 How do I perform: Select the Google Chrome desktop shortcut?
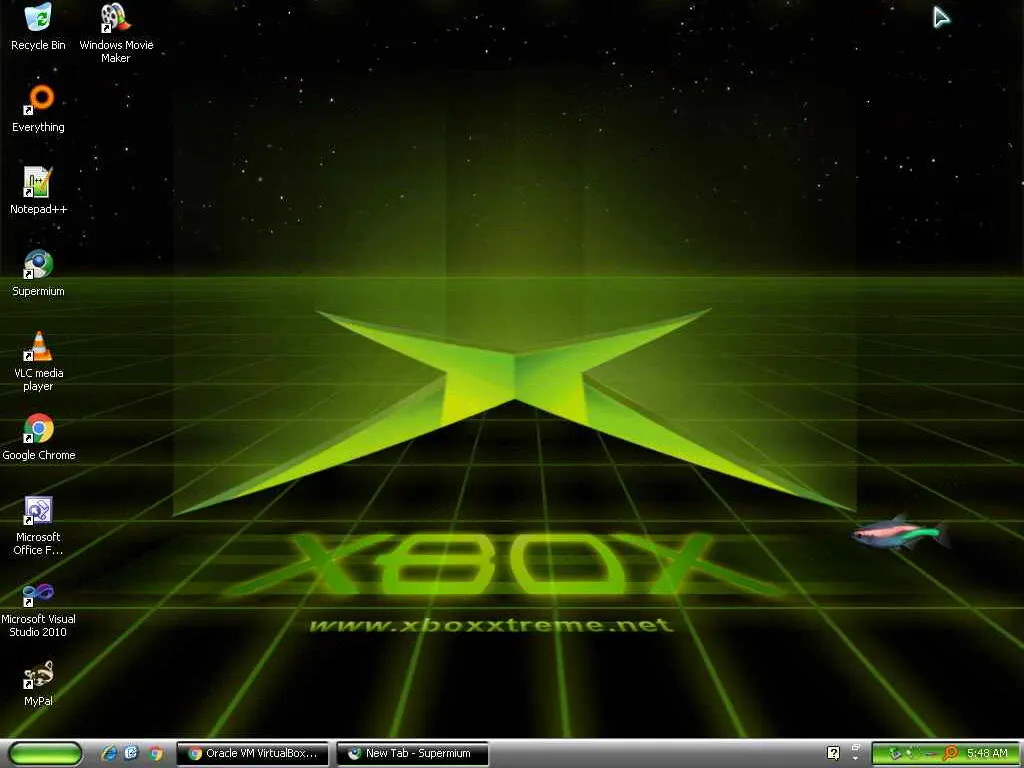point(38,437)
